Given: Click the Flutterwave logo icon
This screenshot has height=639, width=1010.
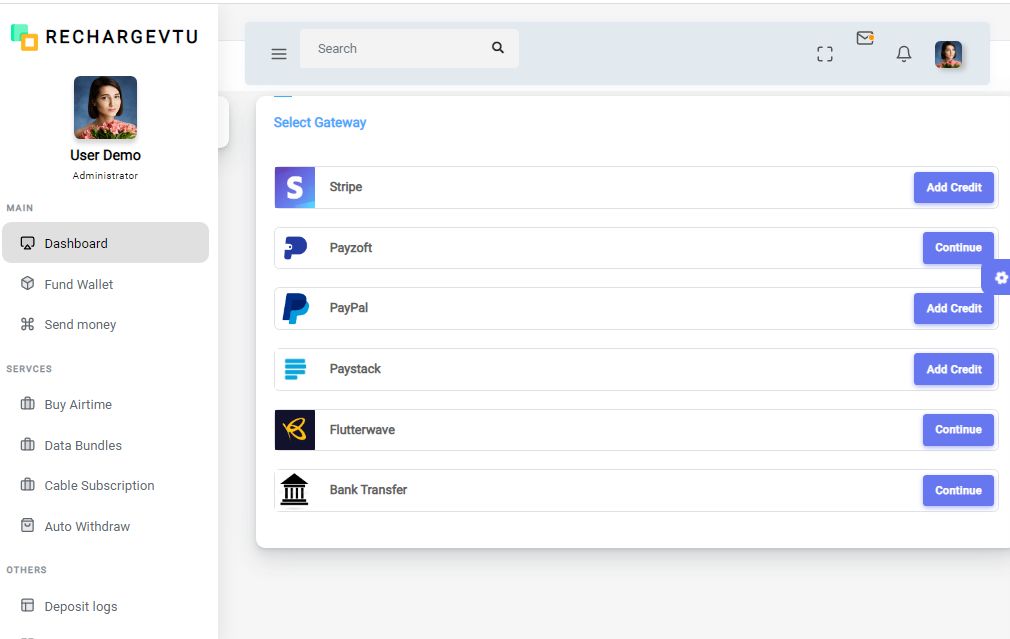Looking at the screenshot, I should 295,430.
